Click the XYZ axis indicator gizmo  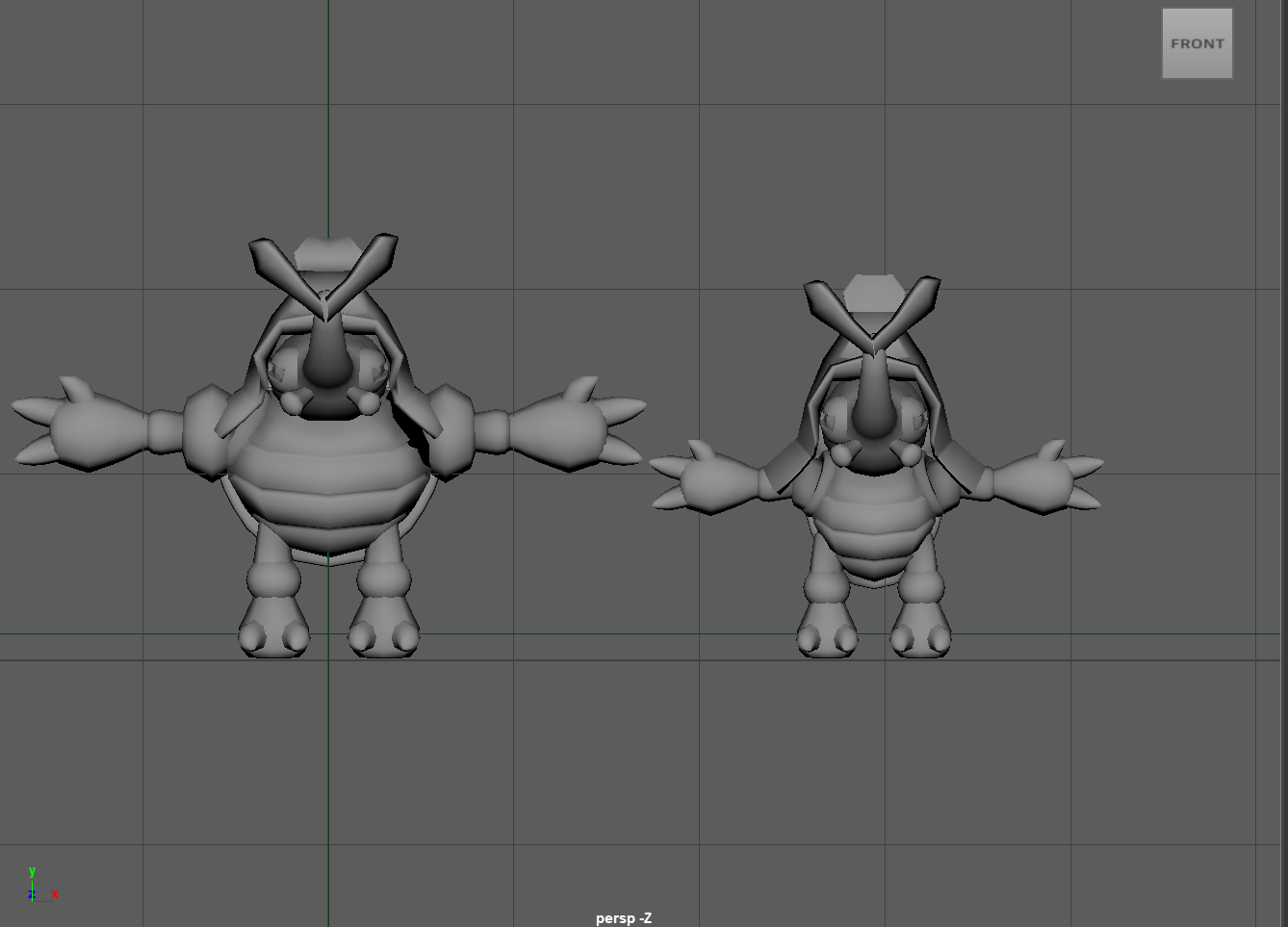coord(41,886)
